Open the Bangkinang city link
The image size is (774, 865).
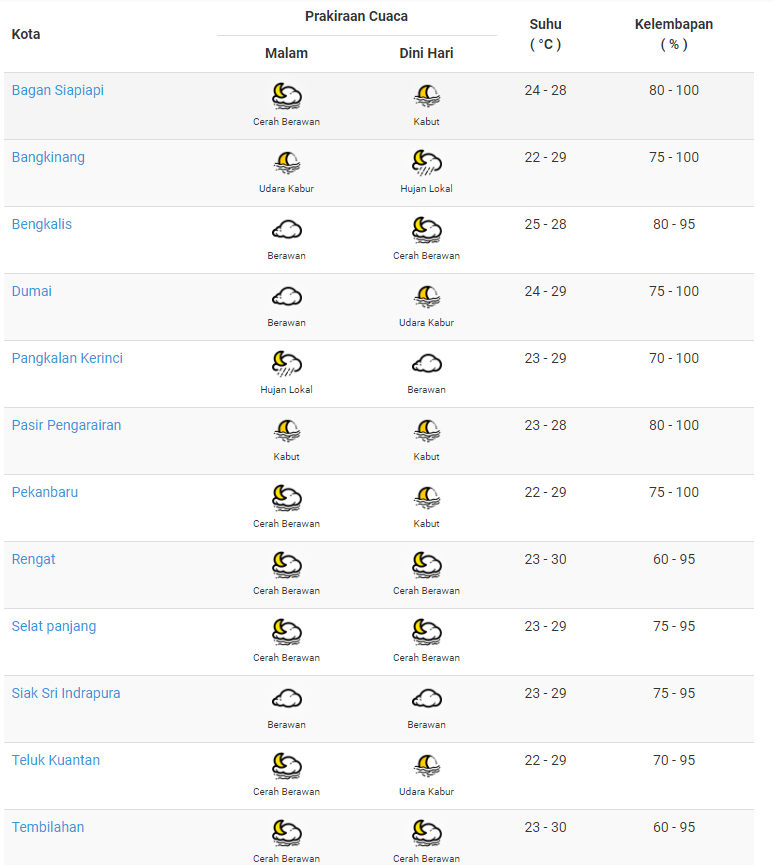48,157
